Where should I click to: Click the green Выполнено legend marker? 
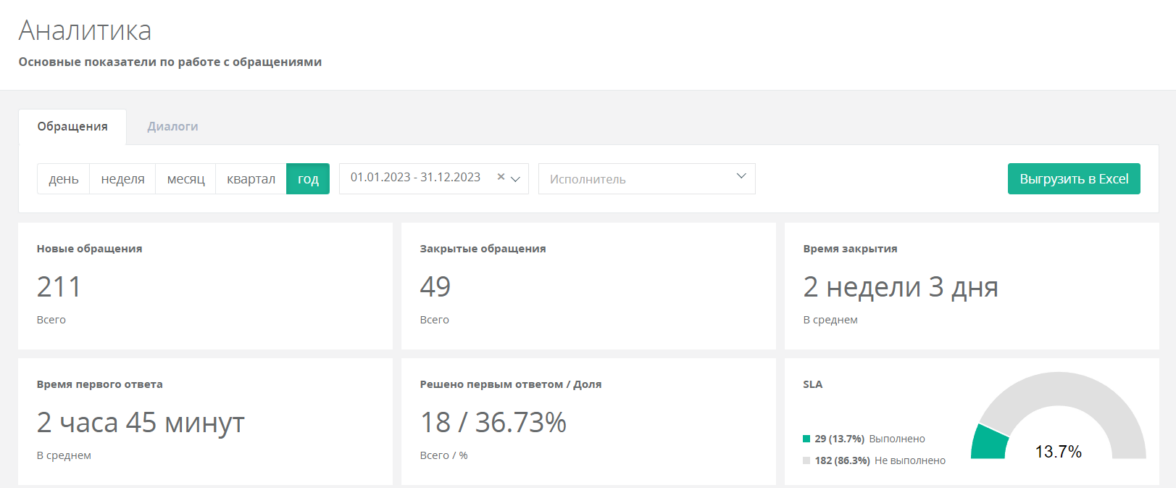(806, 439)
